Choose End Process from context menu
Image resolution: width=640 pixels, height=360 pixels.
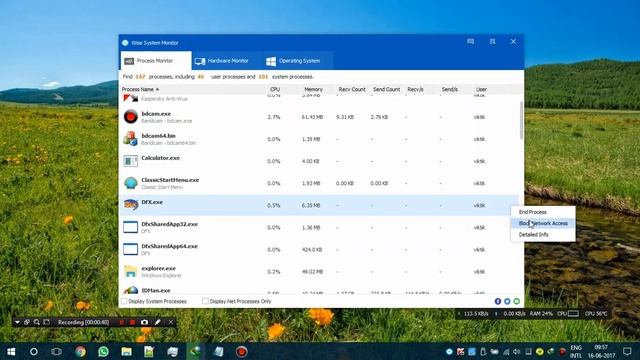(532, 212)
